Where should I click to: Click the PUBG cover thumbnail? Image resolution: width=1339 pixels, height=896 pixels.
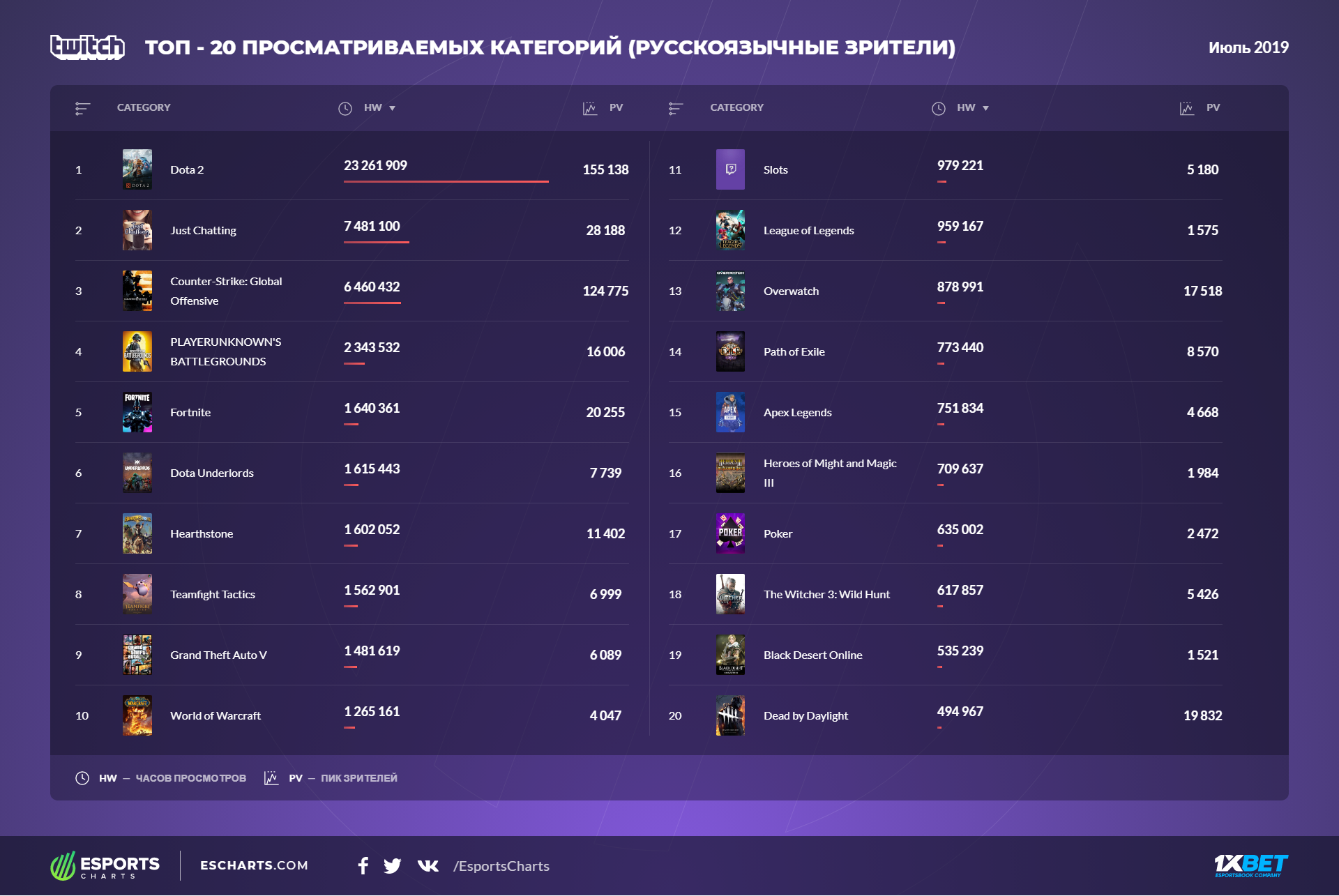pyautogui.click(x=137, y=351)
